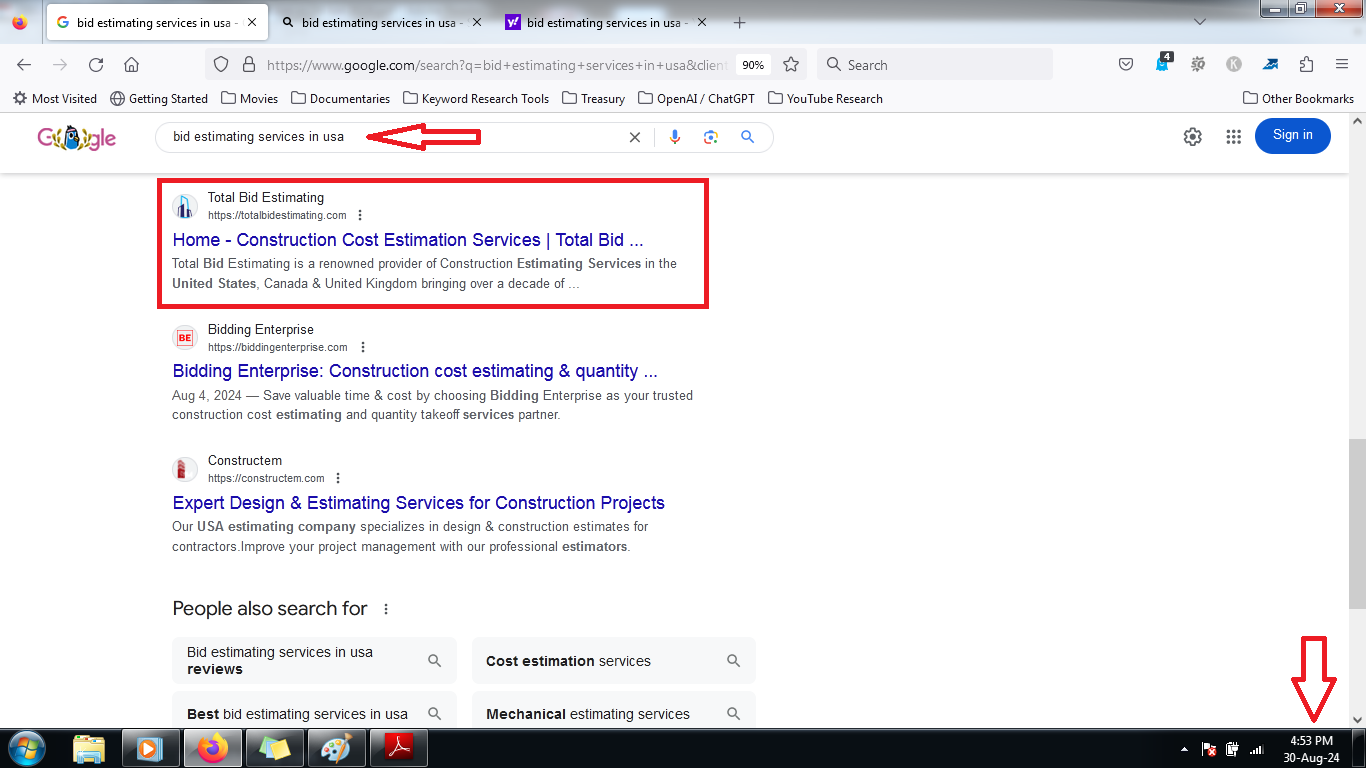Open Google quick settings gear
Viewport: 1366px width, 768px height.
tap(1193, 137)
